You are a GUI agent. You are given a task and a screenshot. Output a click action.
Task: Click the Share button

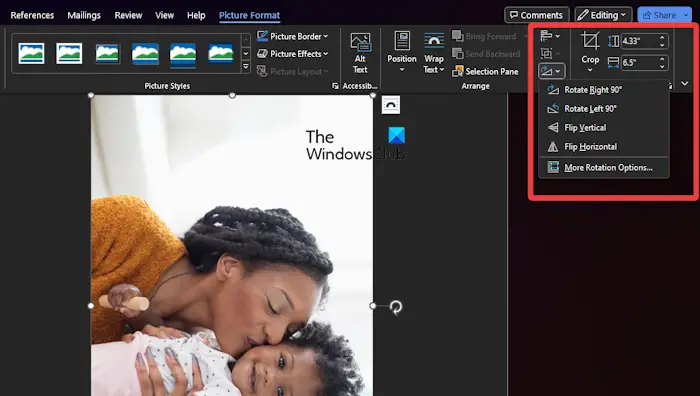tap(659, 15)
